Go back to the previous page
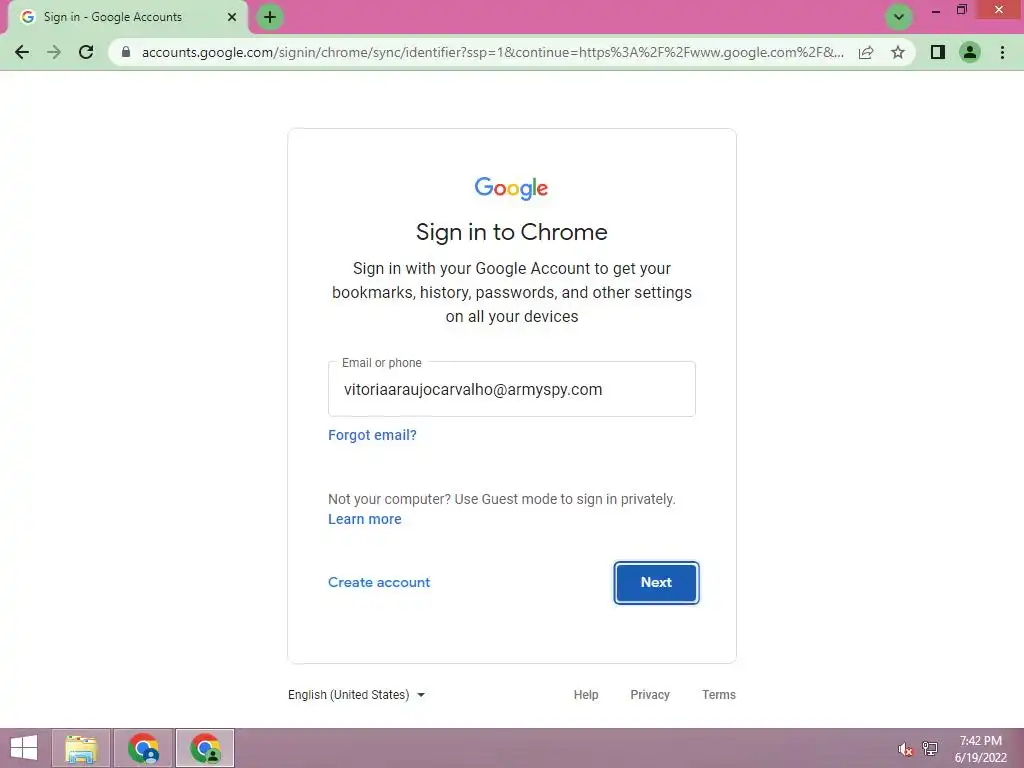 click(22, 52)
